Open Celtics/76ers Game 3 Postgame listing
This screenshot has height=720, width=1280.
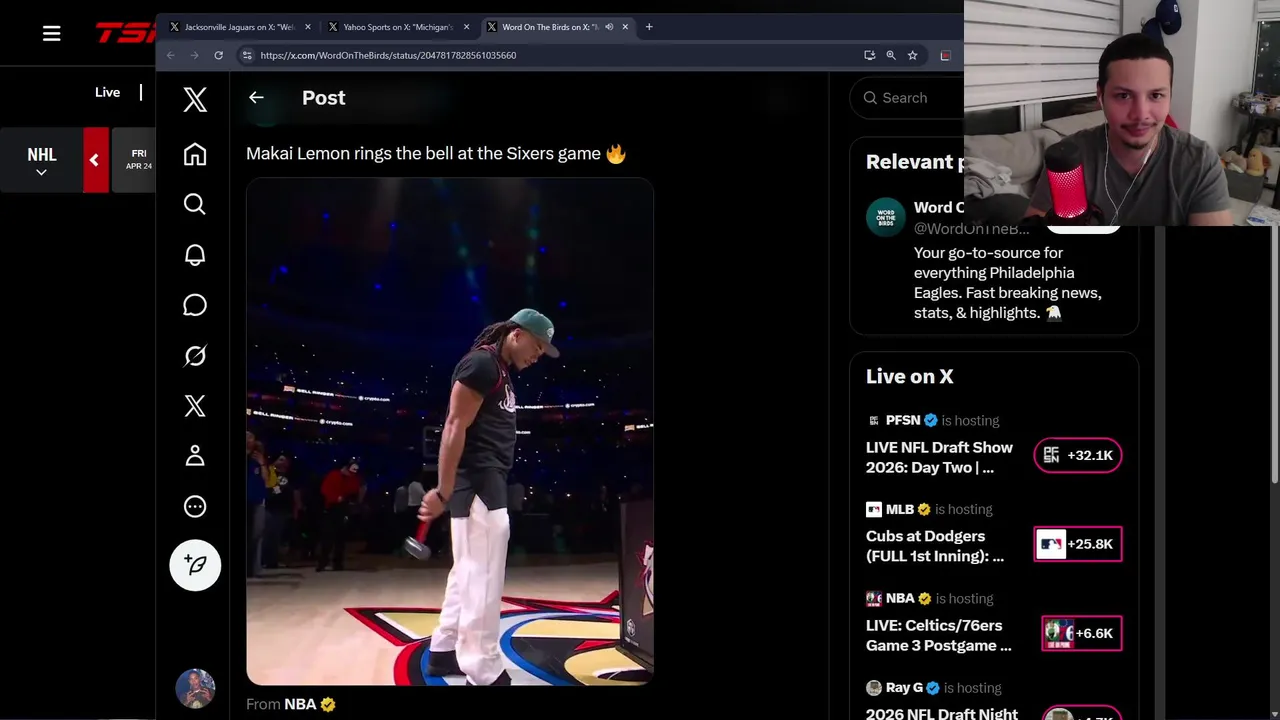(939, 635)
